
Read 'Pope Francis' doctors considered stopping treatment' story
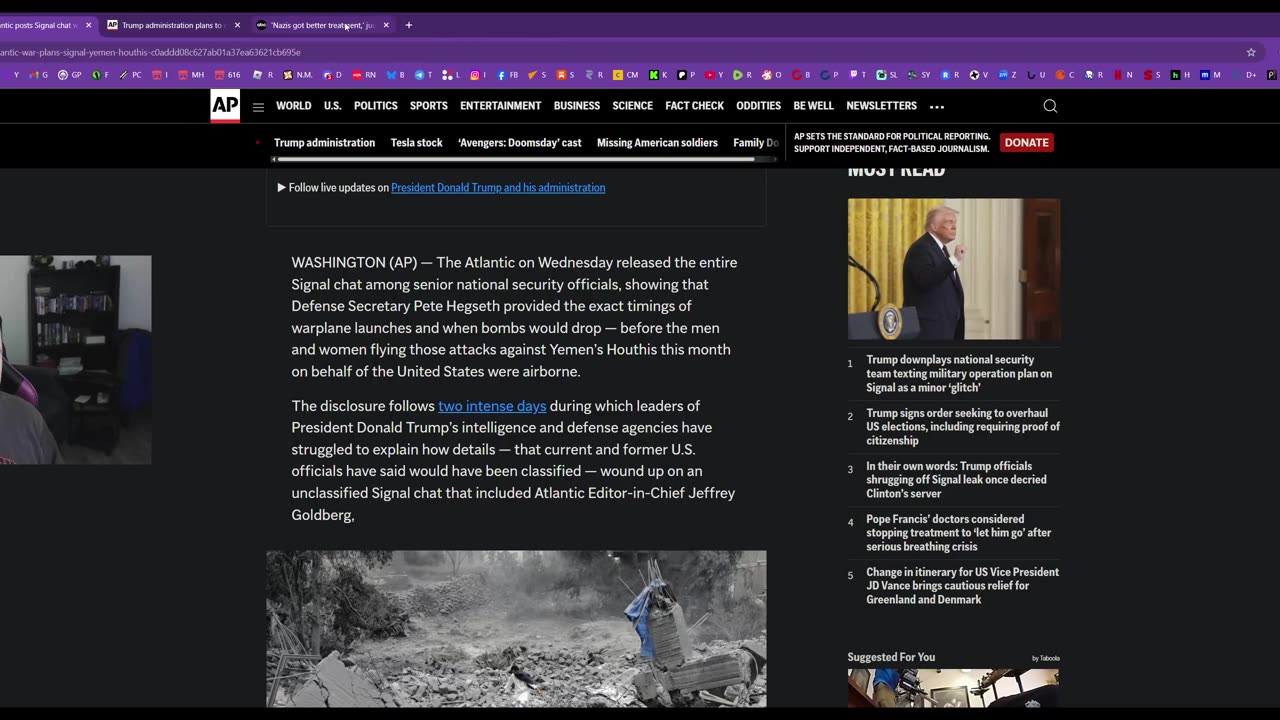point(958,532)
